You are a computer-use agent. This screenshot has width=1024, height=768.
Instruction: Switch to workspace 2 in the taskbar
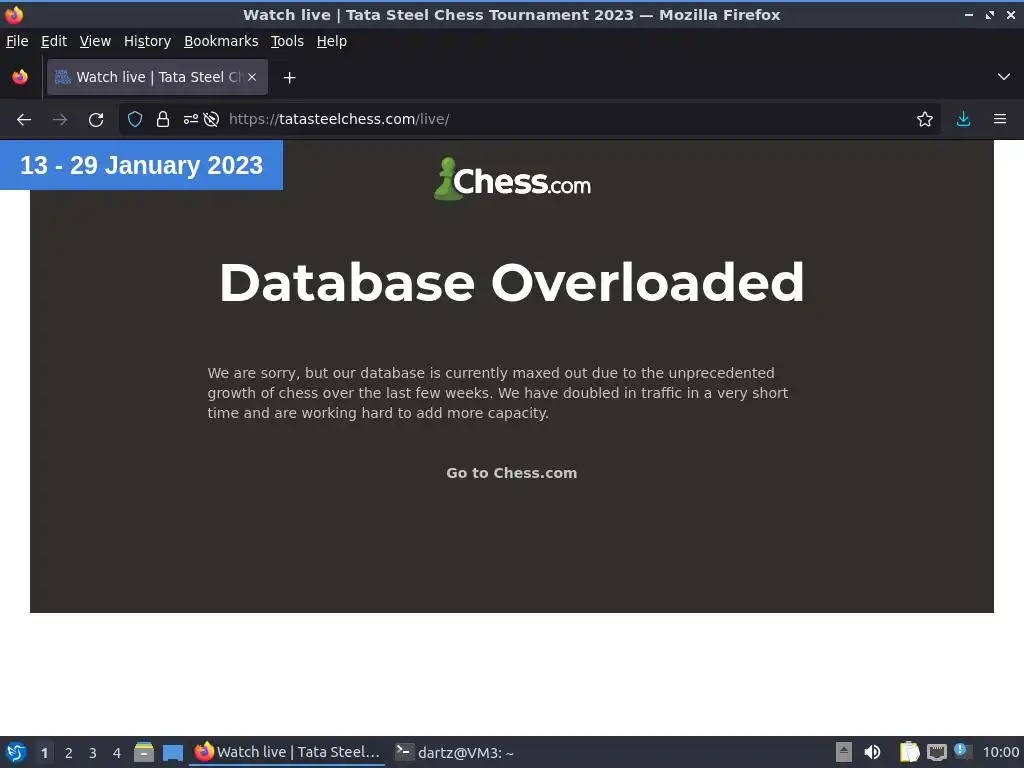69,753
